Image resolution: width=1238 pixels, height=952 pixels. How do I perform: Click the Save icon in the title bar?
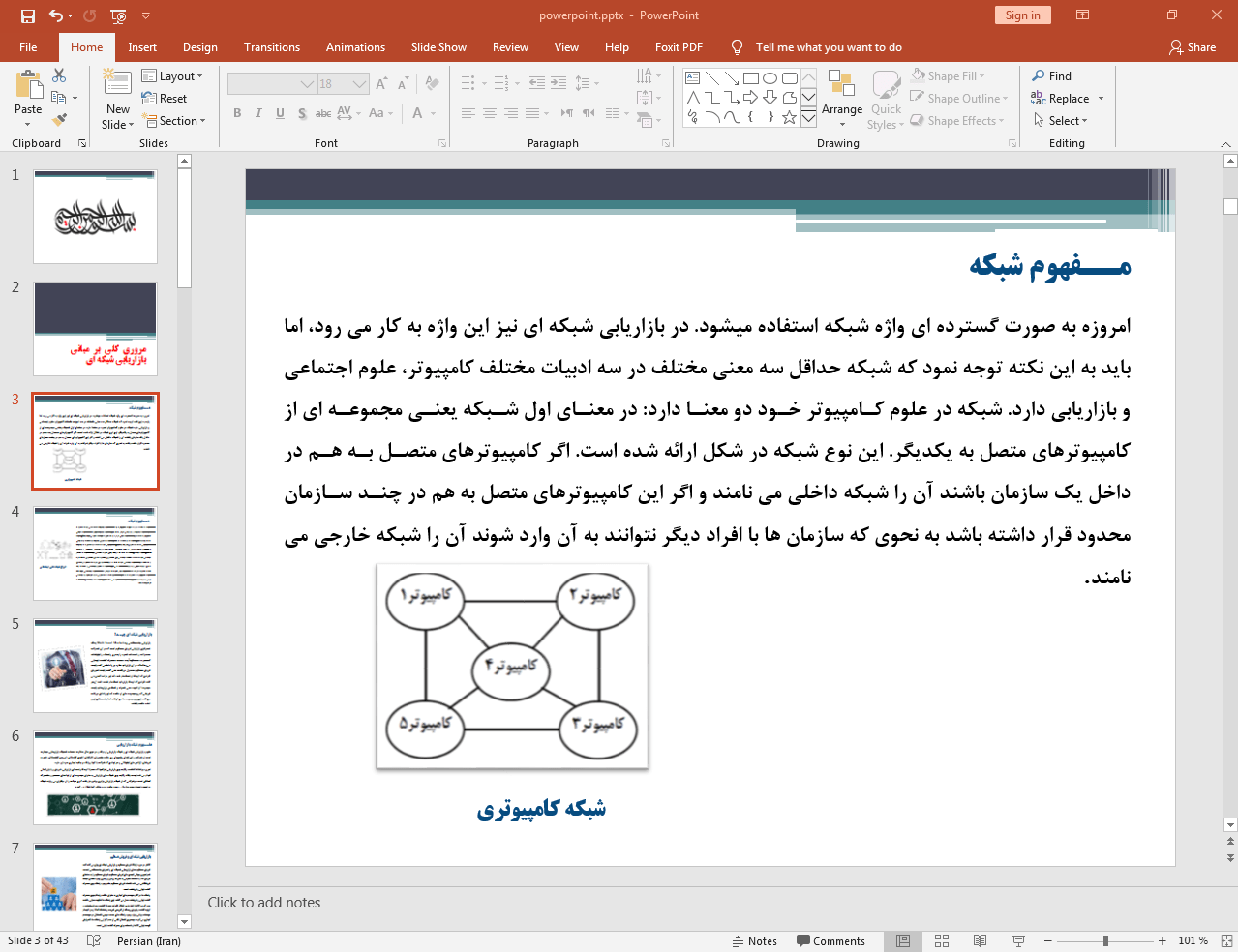(28, 15)
